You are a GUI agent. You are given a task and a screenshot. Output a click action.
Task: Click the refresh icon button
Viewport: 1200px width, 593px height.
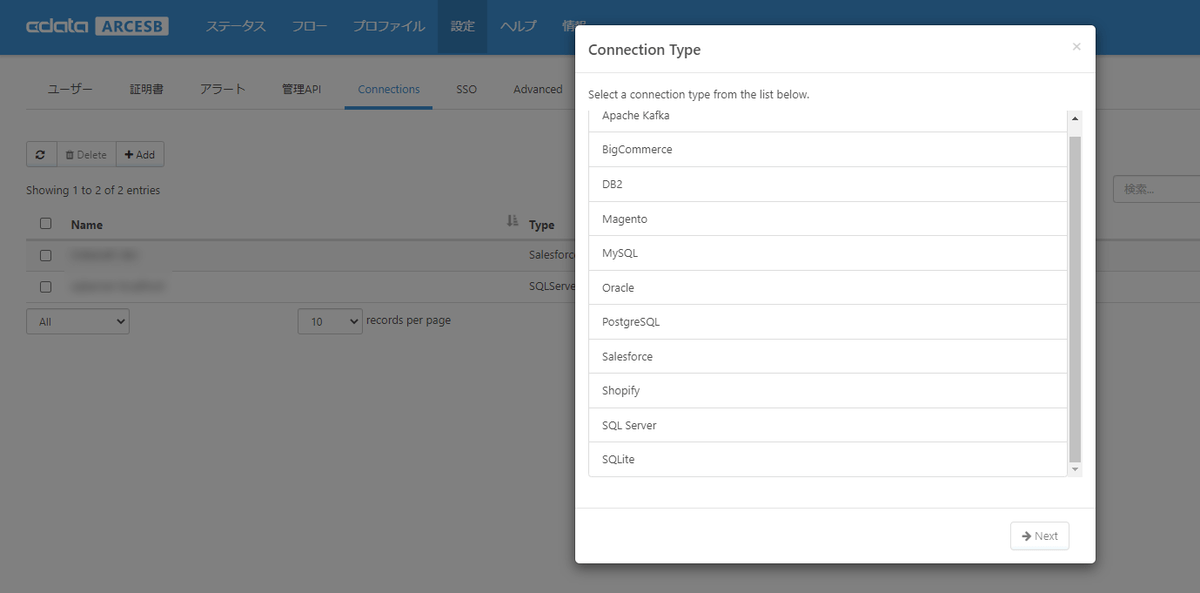40,155
